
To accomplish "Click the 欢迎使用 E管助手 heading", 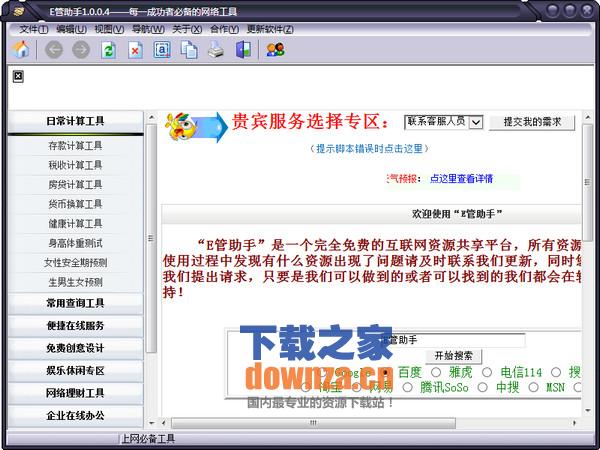I will pyautogui.click(x=457, y=214).
